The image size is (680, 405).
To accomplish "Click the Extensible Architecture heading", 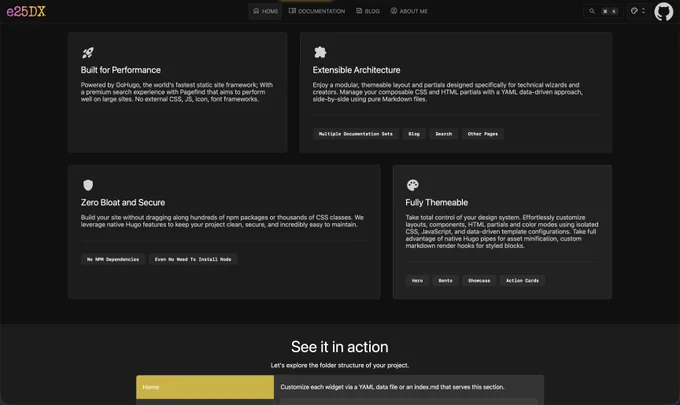I will coord(356,70).
